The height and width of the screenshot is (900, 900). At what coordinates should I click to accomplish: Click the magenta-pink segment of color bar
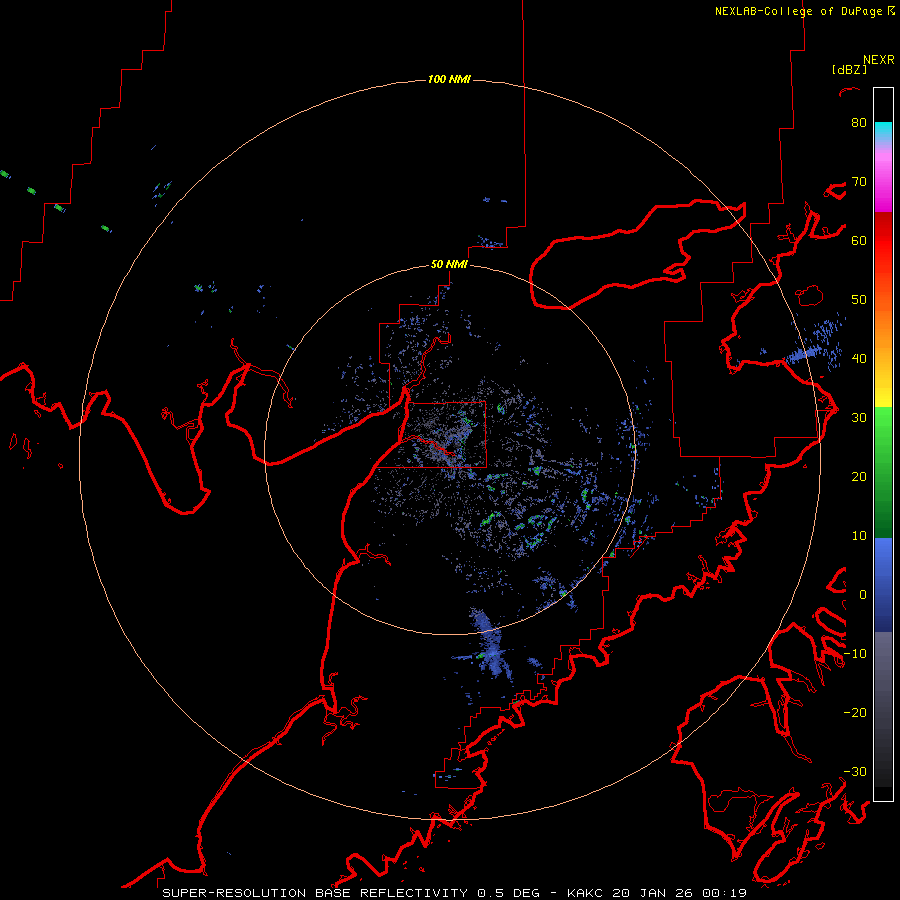(x=883, y=178)
